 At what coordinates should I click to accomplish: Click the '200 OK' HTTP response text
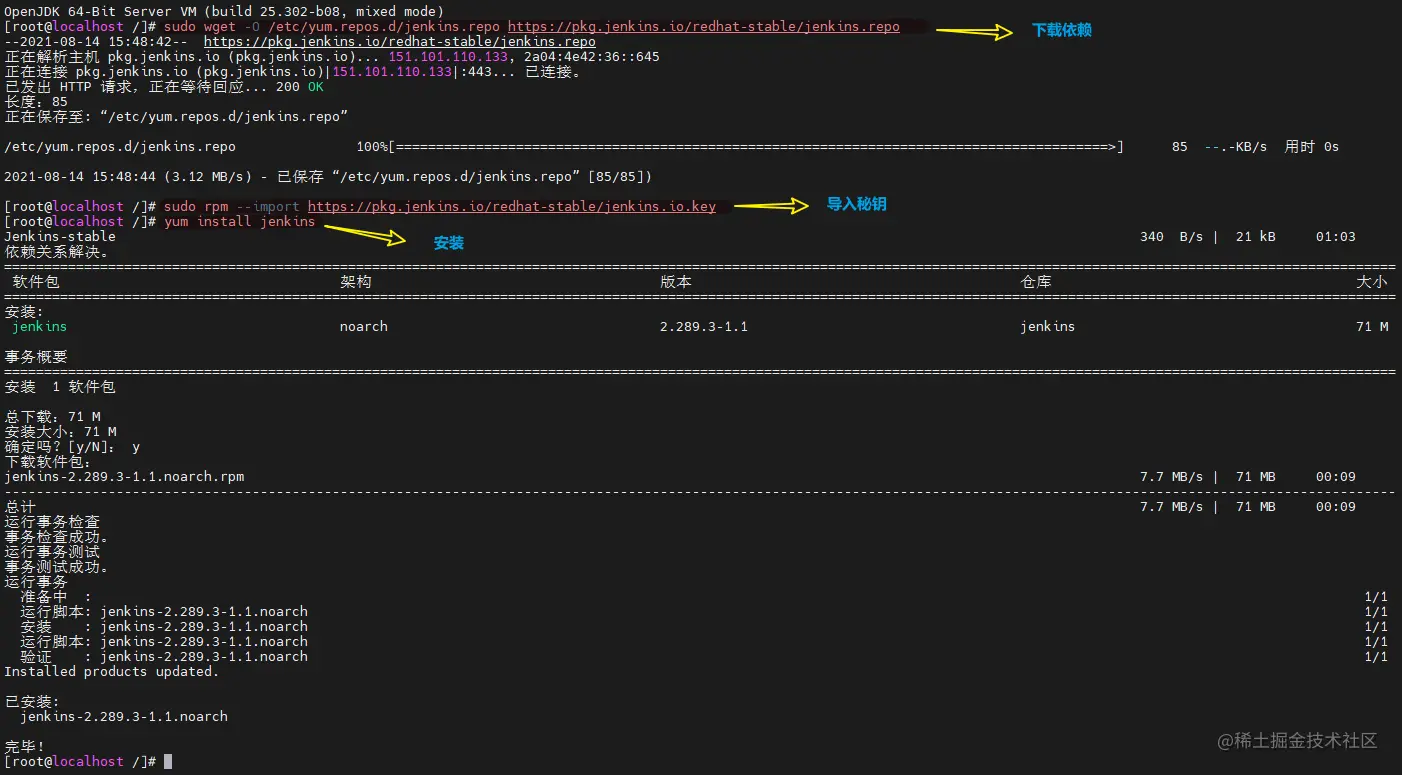coord(300,87)
